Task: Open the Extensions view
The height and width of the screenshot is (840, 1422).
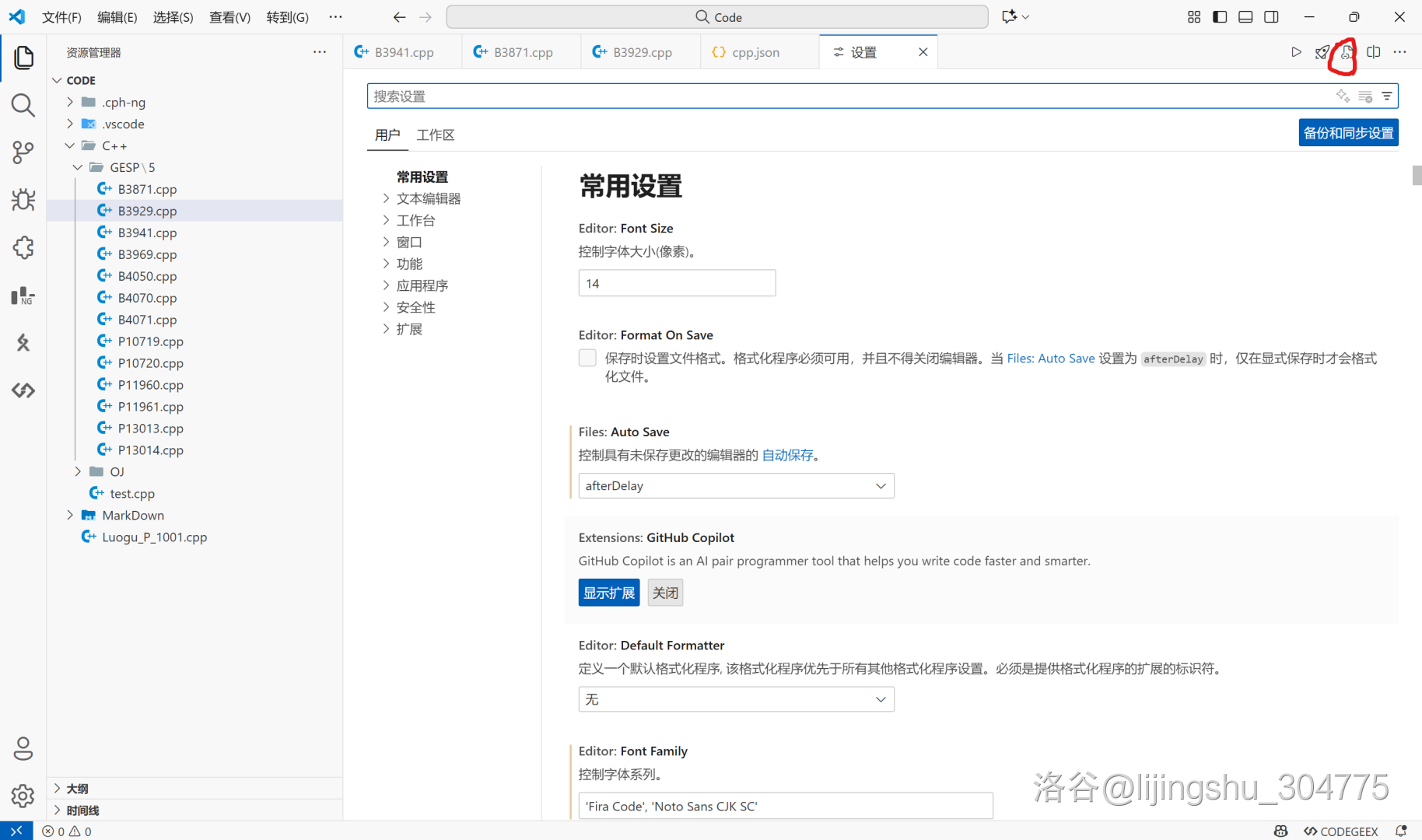Action: 23,247
